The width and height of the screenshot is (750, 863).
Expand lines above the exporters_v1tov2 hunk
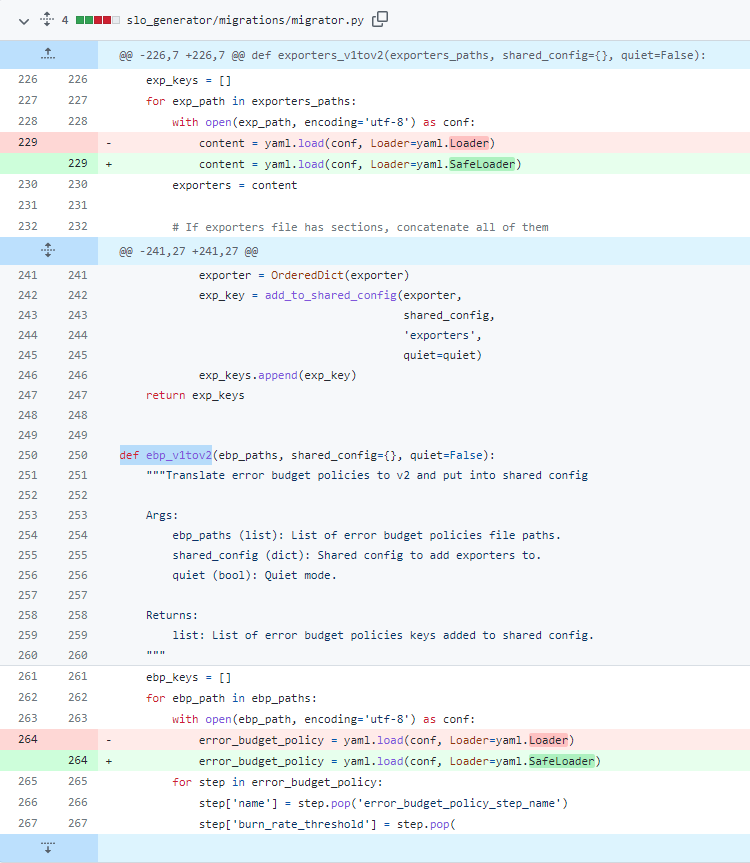(x=48, y=54)
